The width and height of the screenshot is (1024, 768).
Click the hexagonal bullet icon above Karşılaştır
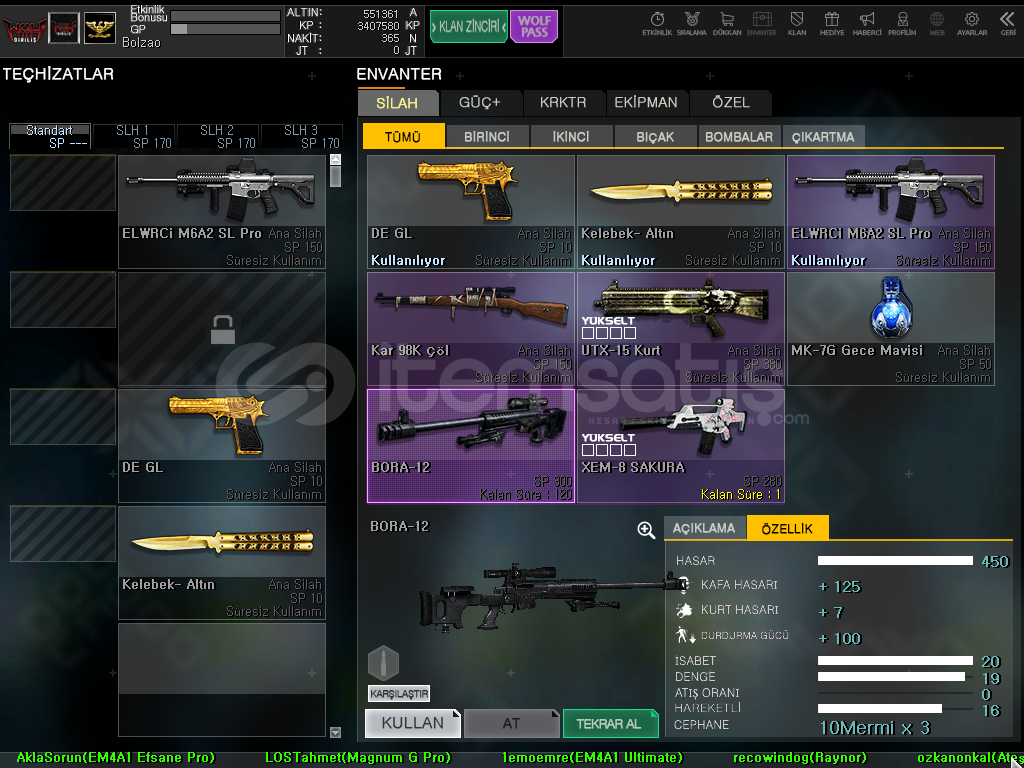383,663
